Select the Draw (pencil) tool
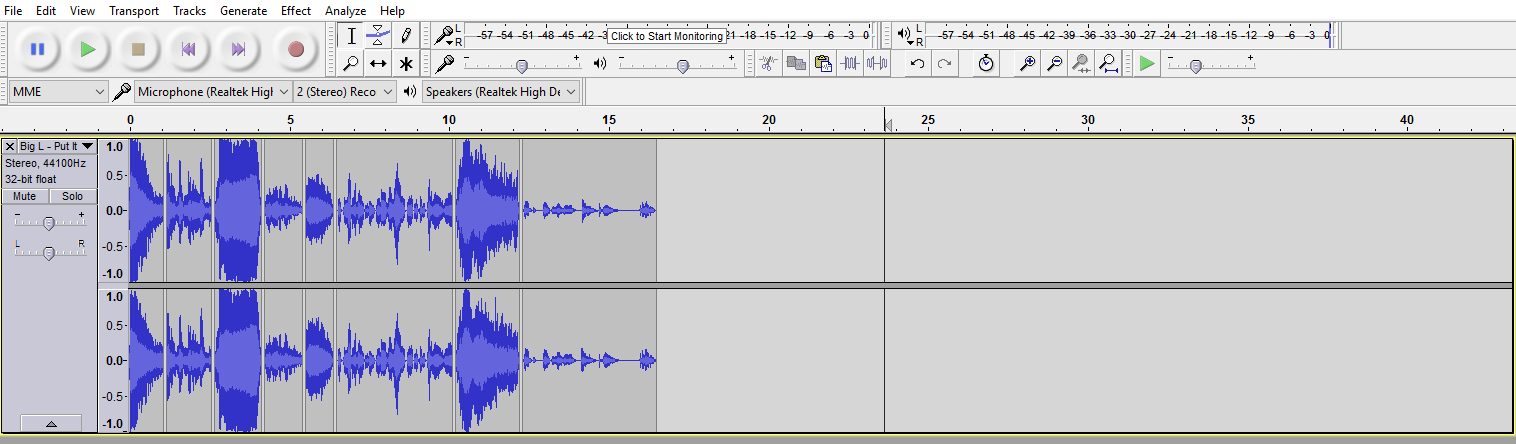Screen dimensions: 1516x444 click(405, 36)
